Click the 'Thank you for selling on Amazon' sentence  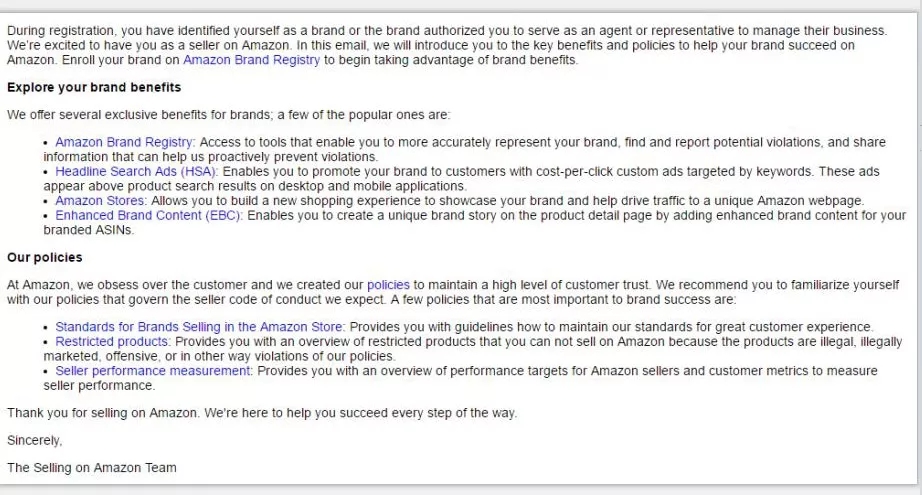click(x=262, y=413)
